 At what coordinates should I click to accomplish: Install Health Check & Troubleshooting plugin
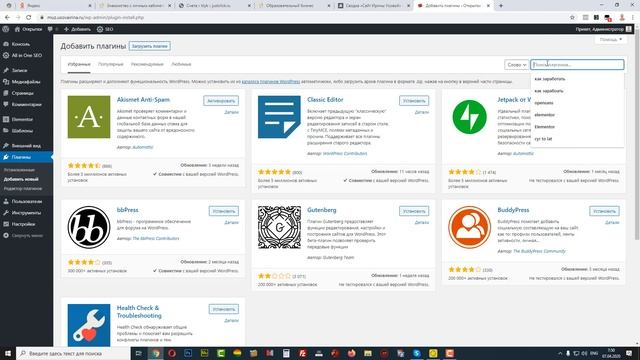[x=224, y=309]
